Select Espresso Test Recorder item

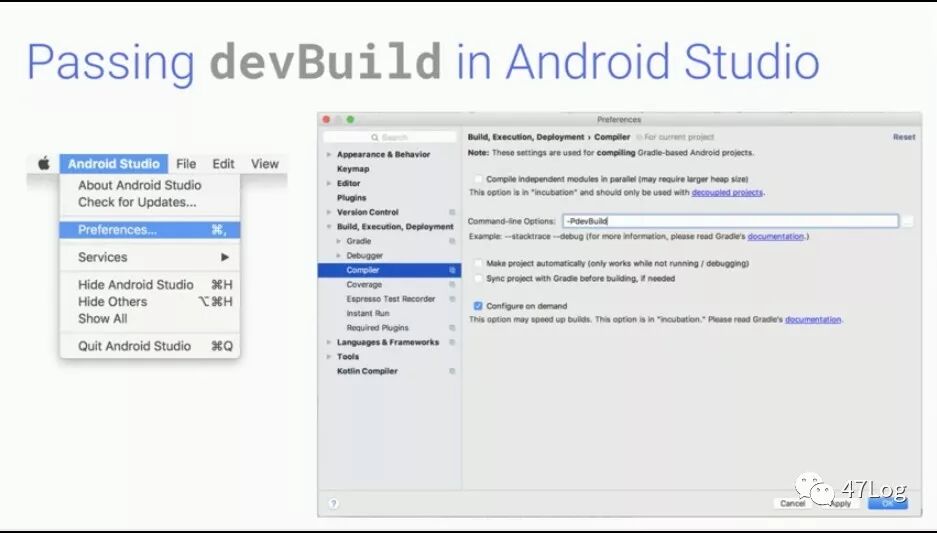pyautogui.click(x=391, y=299)
